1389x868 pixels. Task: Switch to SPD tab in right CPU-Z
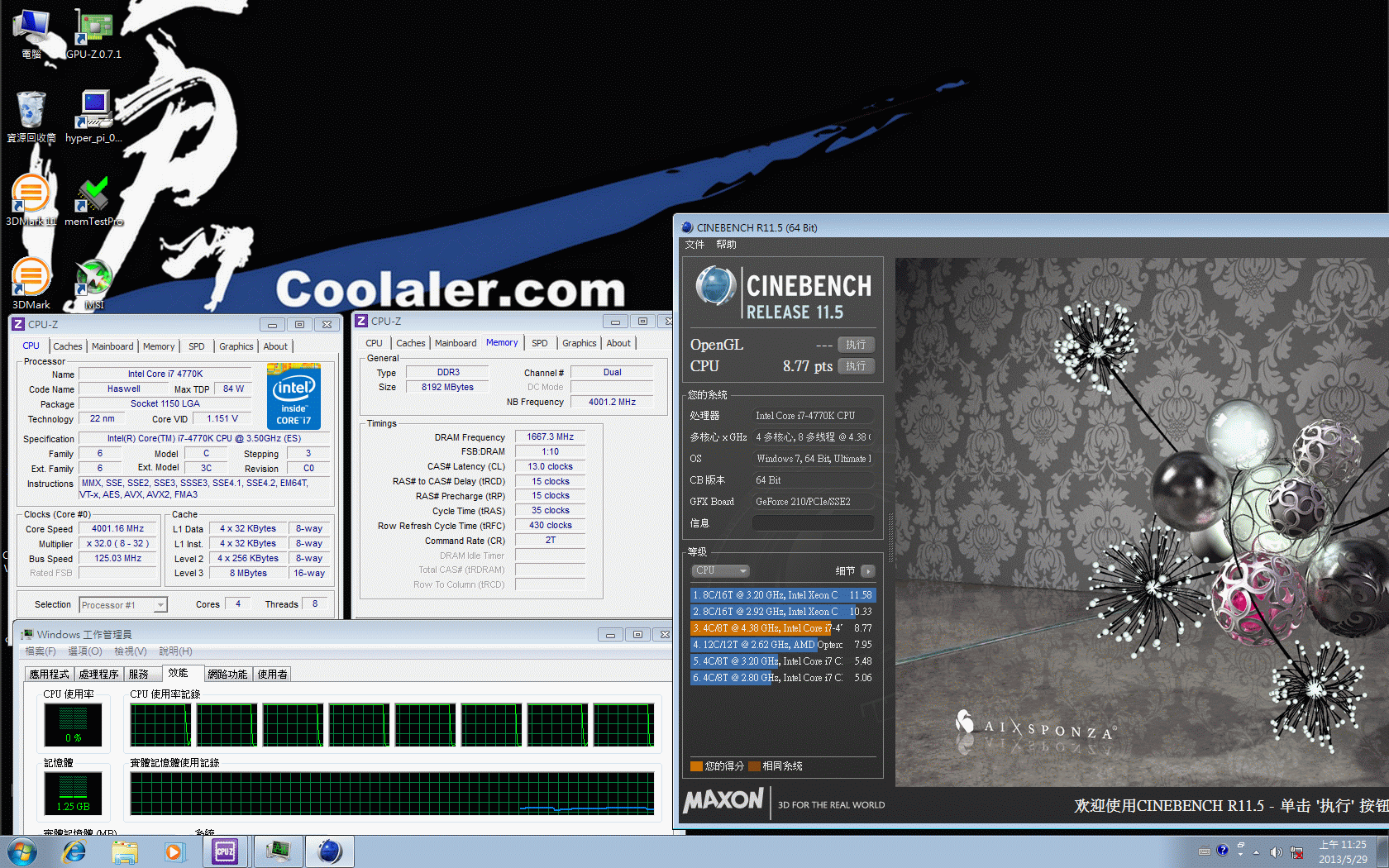coord(540,343)
